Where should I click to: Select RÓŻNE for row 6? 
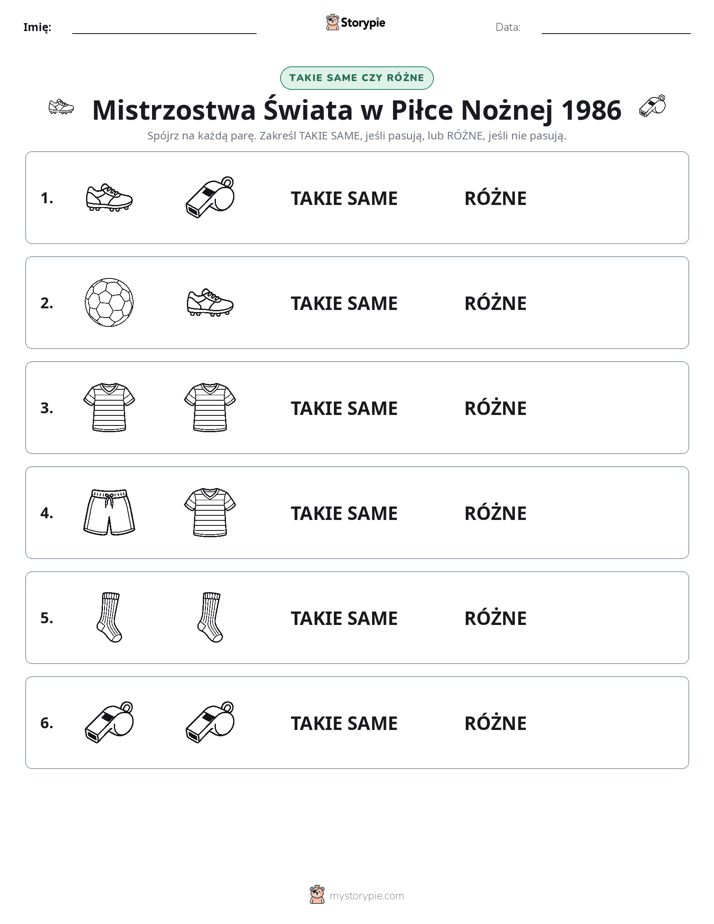[495, 723]
